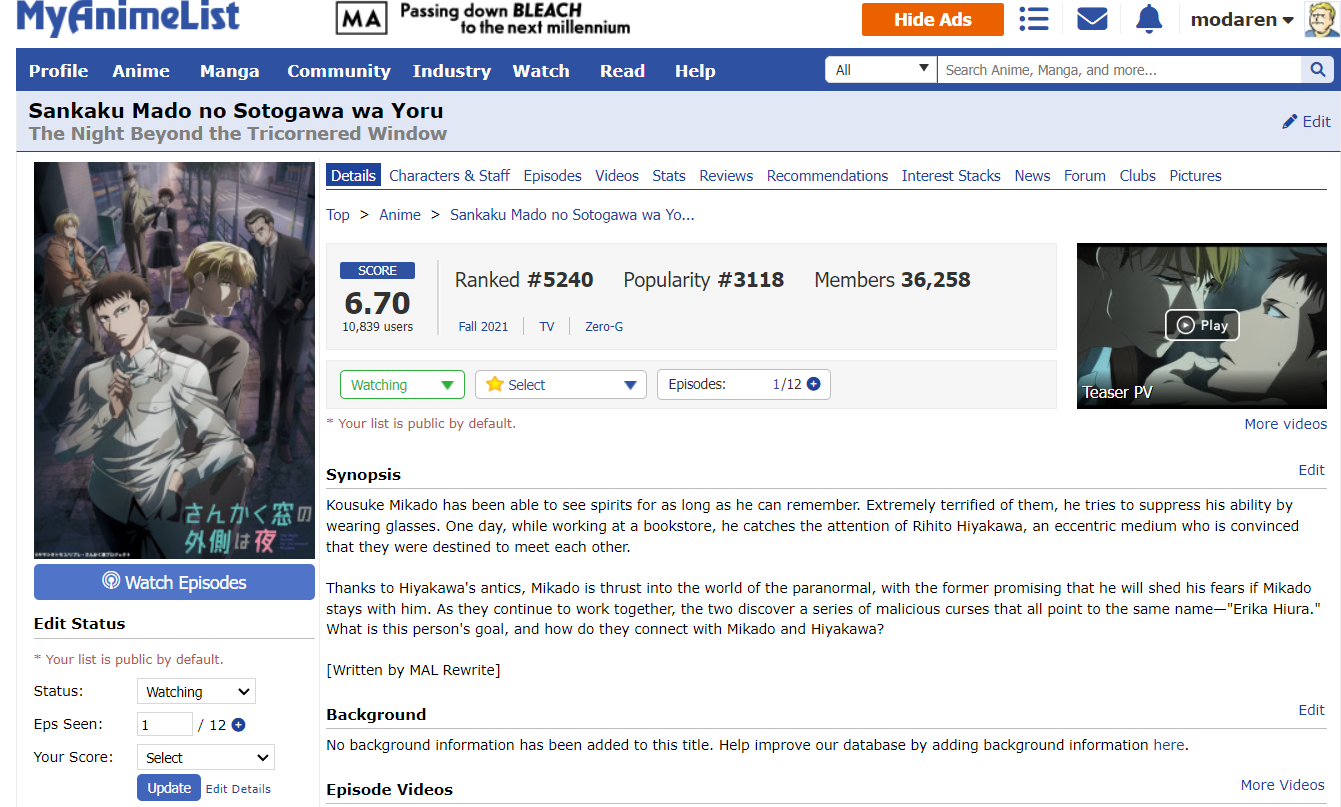Click the Popularity #3118 text

click(704, 280)
